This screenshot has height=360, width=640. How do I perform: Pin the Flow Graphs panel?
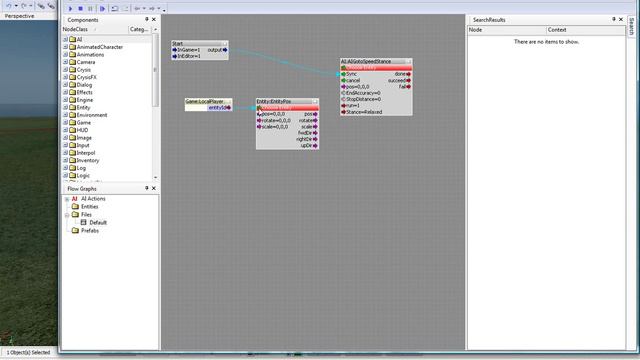pos(147,188)
